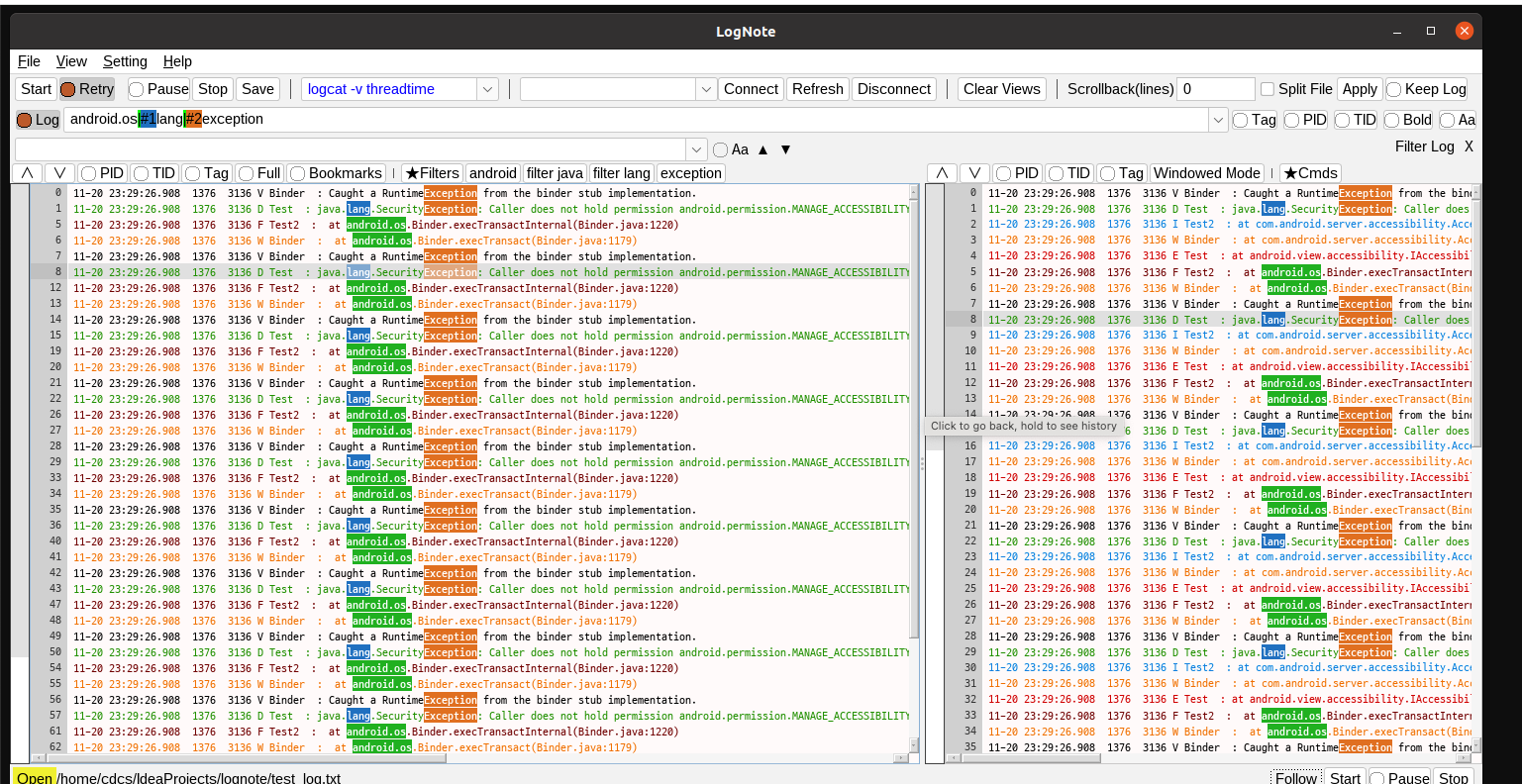Image resolution: width=1522 pixels, height=784 pixels.
Task: Close the search bar with X
Action: click(x=1469, y=147)
